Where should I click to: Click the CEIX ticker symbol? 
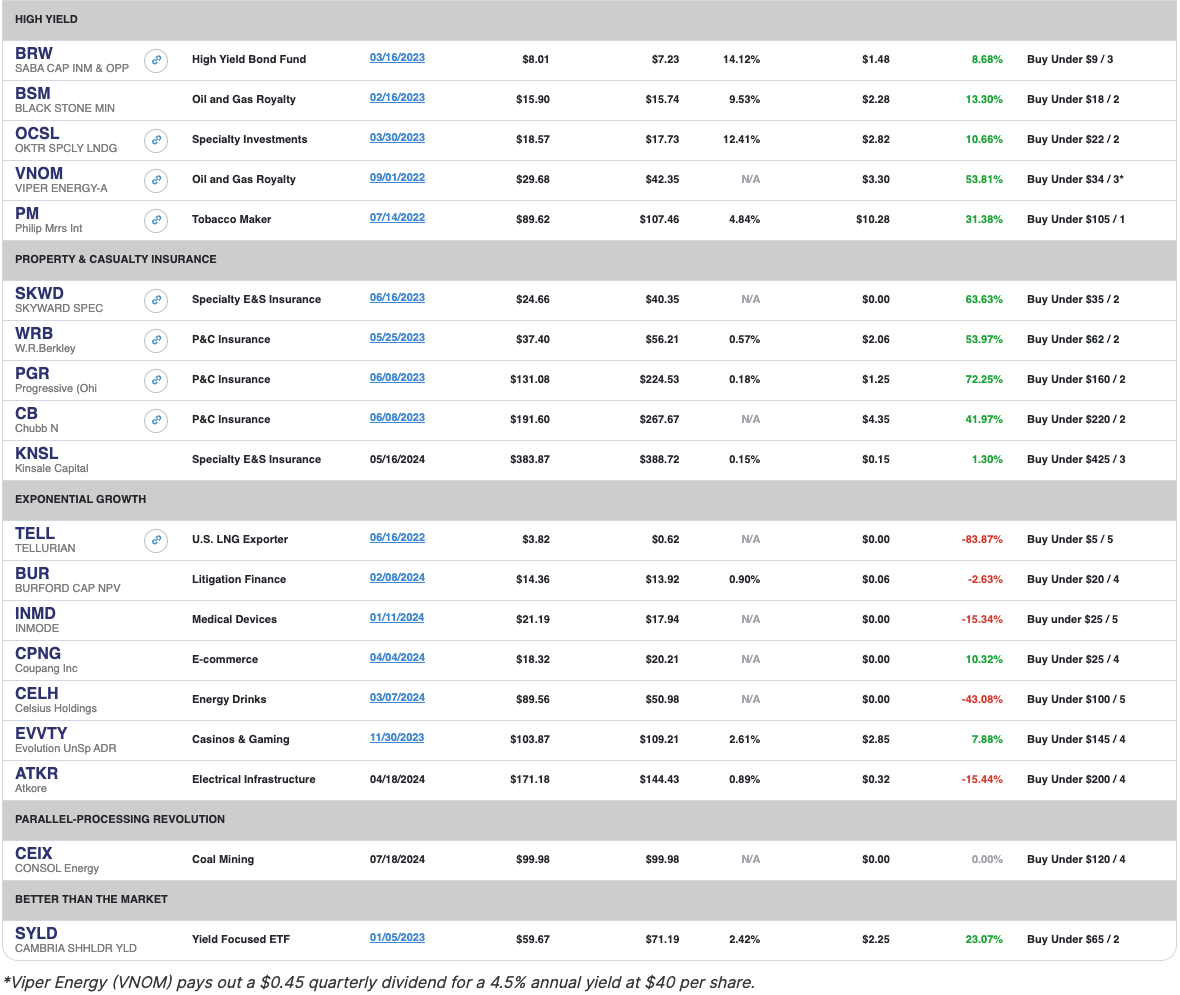coord(34,853)
